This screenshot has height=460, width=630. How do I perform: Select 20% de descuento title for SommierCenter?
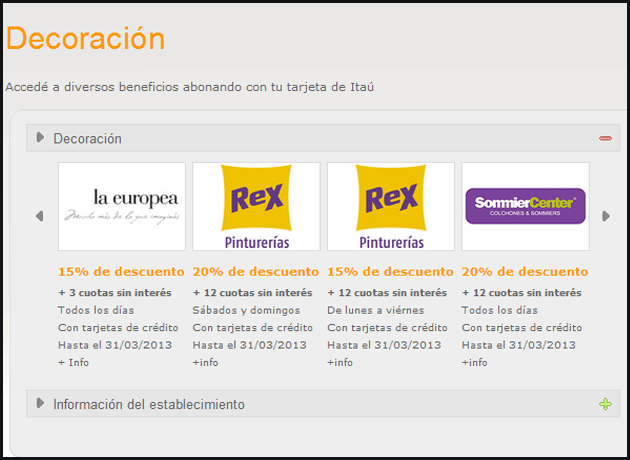(525, 272)
